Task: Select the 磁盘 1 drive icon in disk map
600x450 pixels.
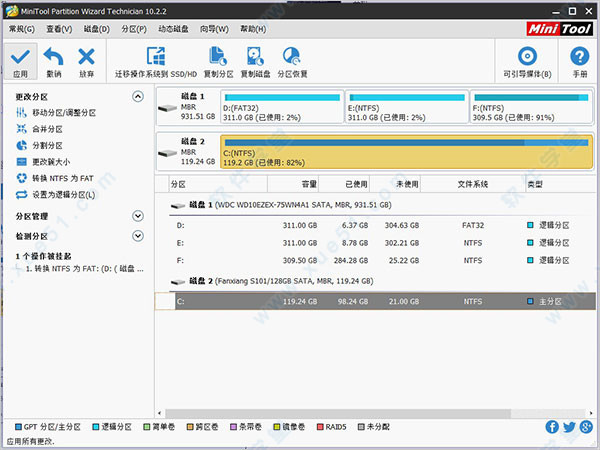Action: tap(168, 108)
